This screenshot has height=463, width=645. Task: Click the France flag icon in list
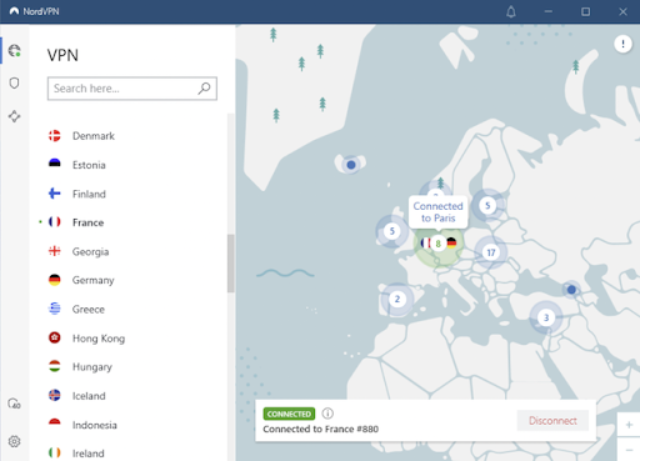[x=54, y=222]
